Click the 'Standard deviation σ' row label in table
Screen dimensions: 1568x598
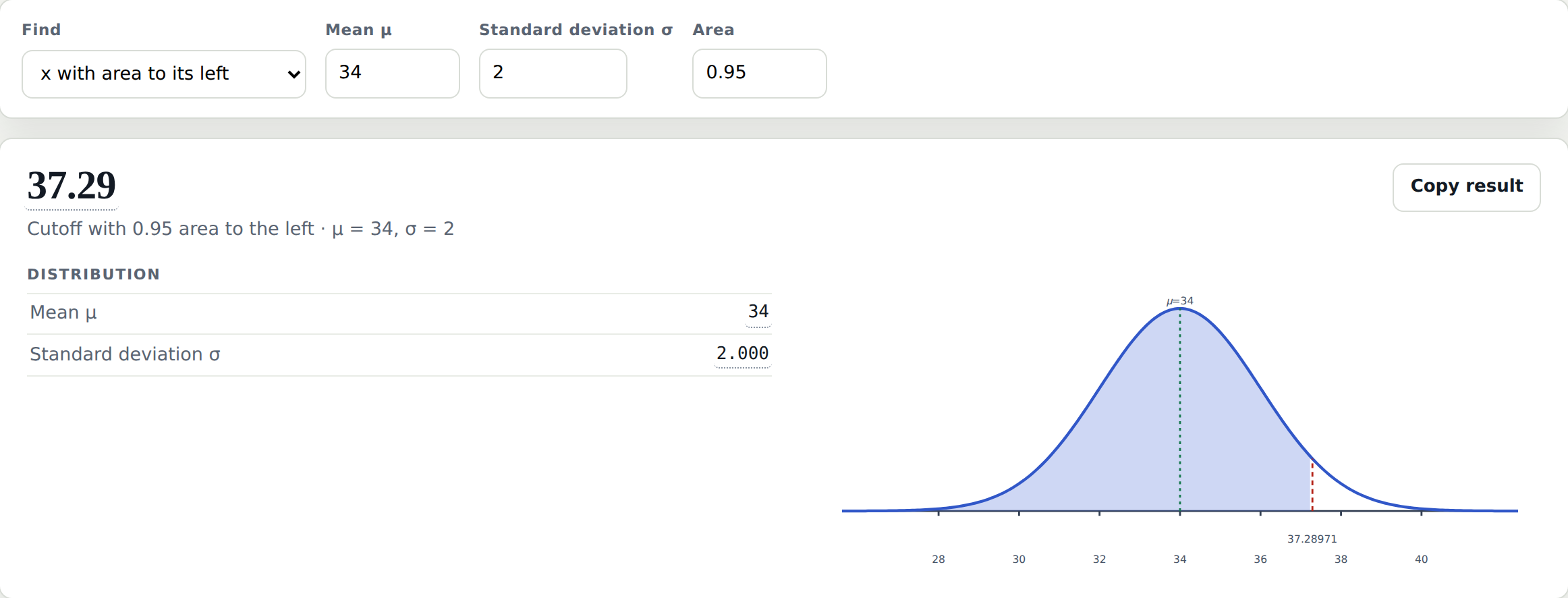(125, 354)
